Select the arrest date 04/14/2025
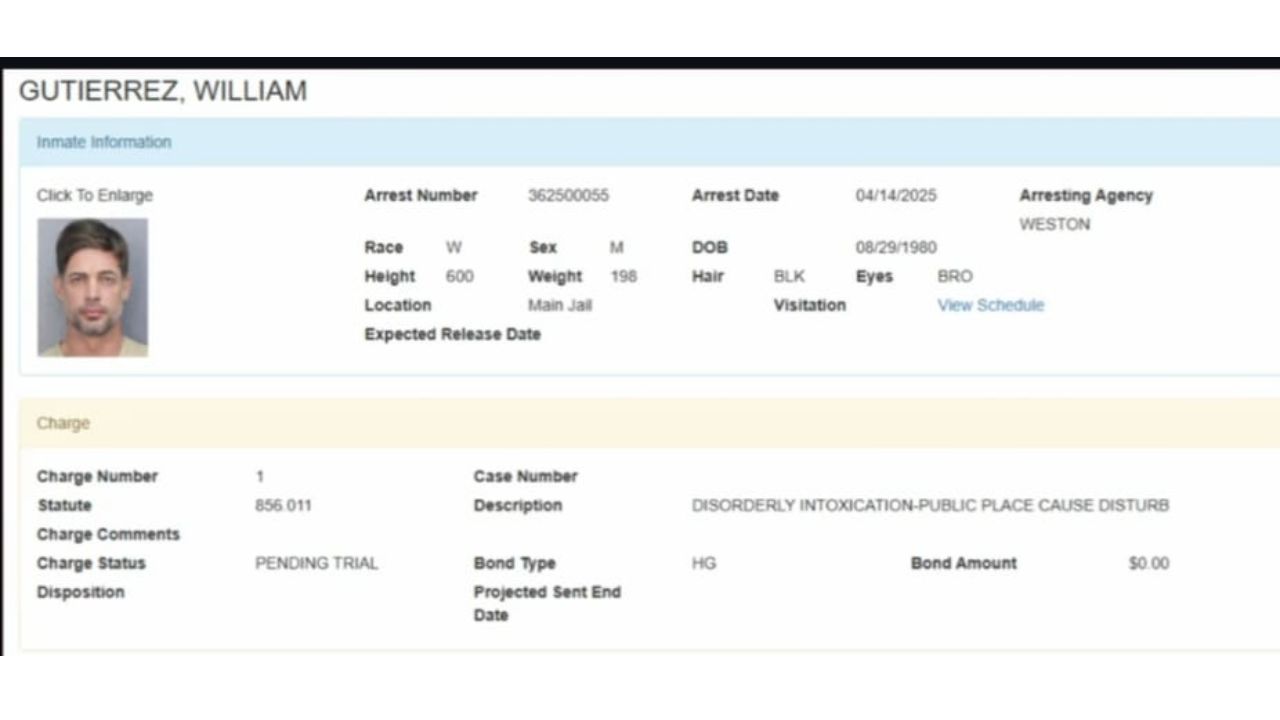This screenshot has width=1280, height=720. [x=896, y=195]
